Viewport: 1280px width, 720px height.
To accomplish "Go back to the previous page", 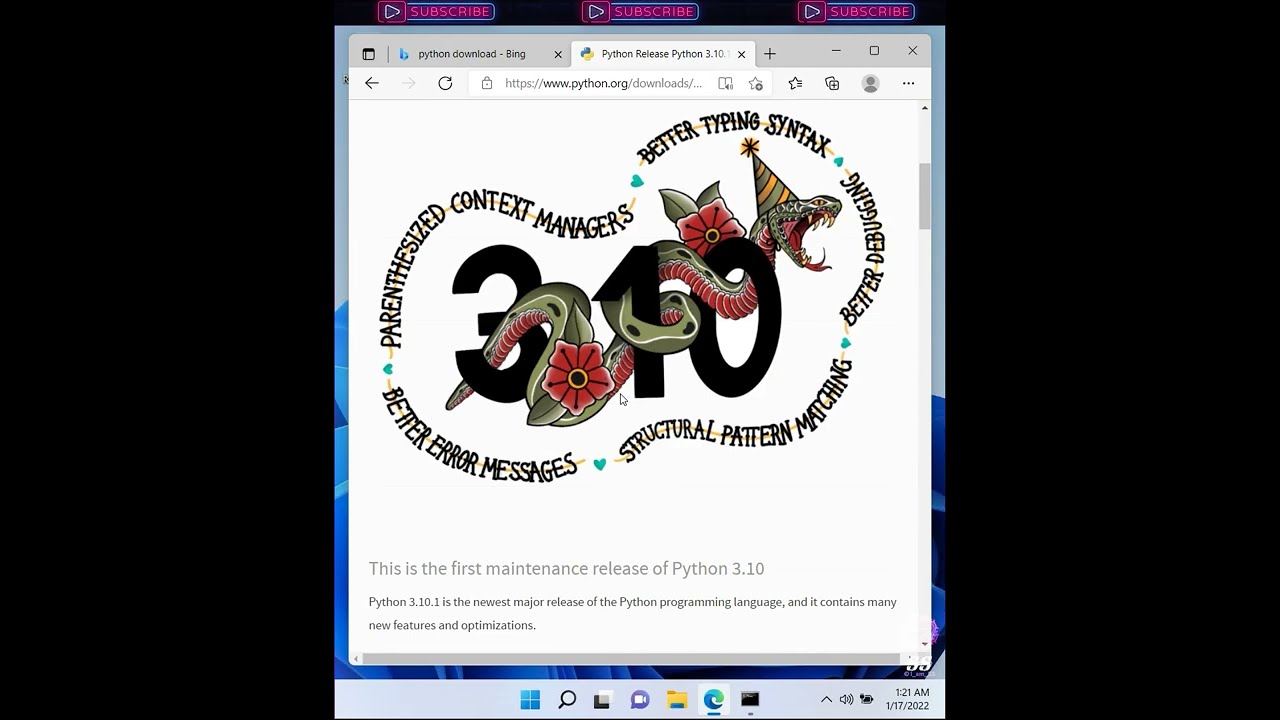I will coord(372,83).
